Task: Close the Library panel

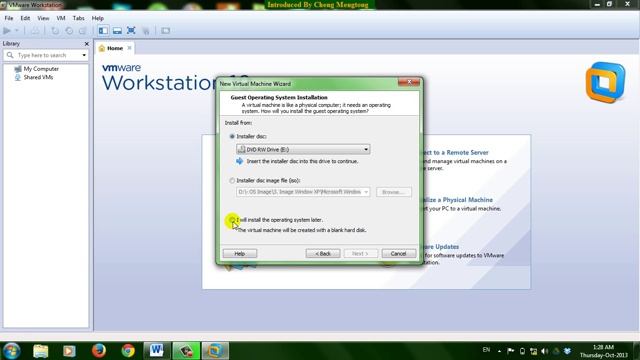Action: point(87,44)
